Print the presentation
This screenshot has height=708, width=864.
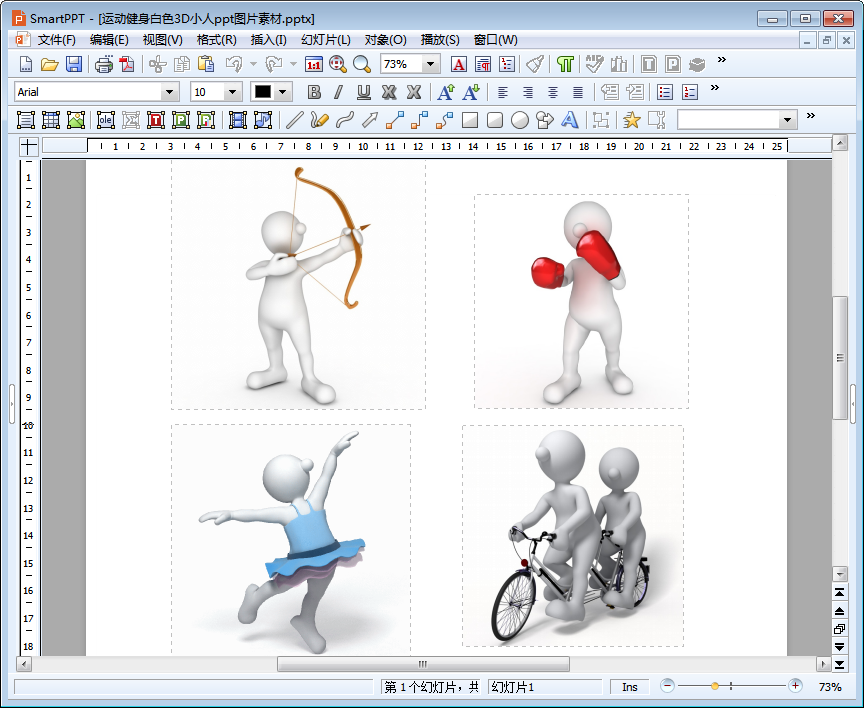(104, 64)
